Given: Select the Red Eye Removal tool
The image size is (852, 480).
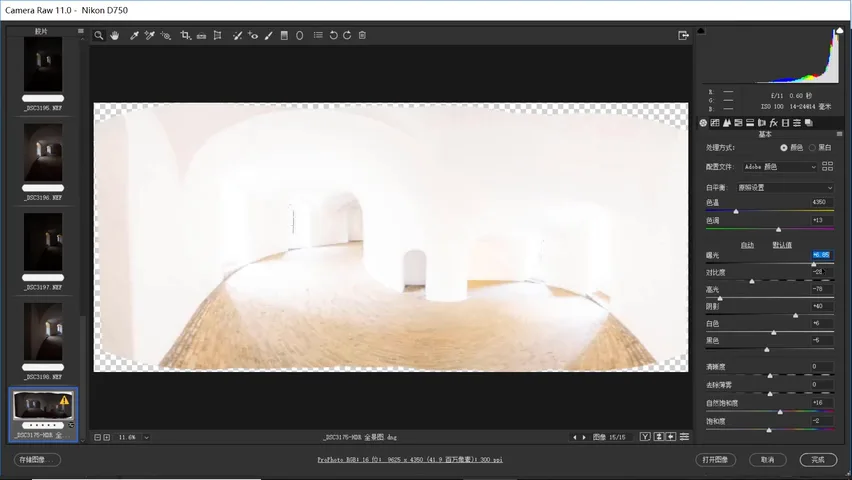Looking at the screenshot, I should 253,35.
